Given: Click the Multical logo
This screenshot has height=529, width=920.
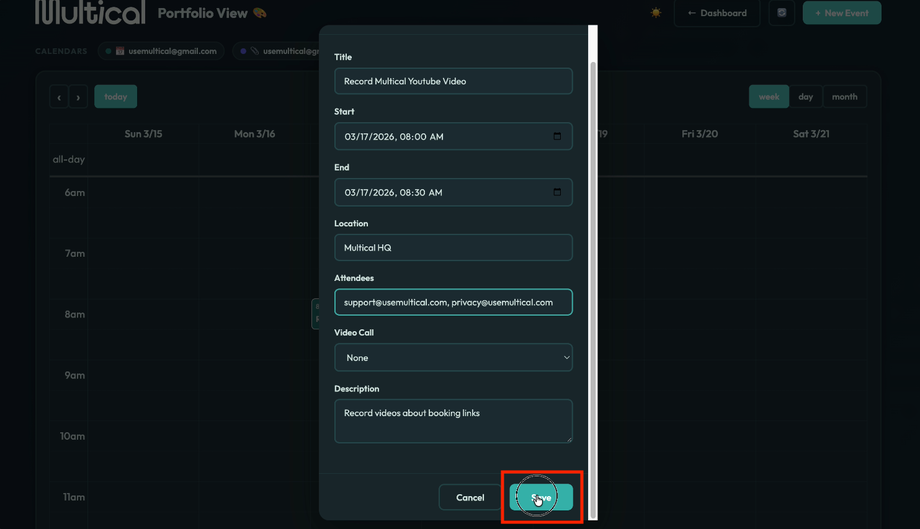Looking at the screenshot, I should 90,12.
